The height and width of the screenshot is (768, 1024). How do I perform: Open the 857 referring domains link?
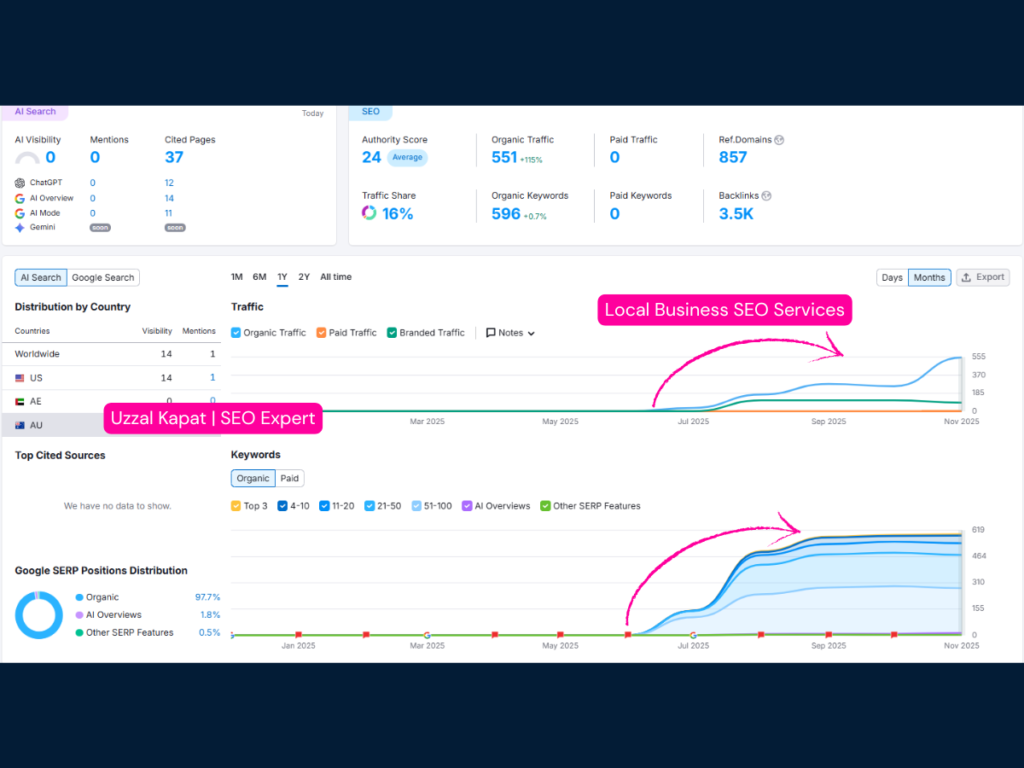732,157
